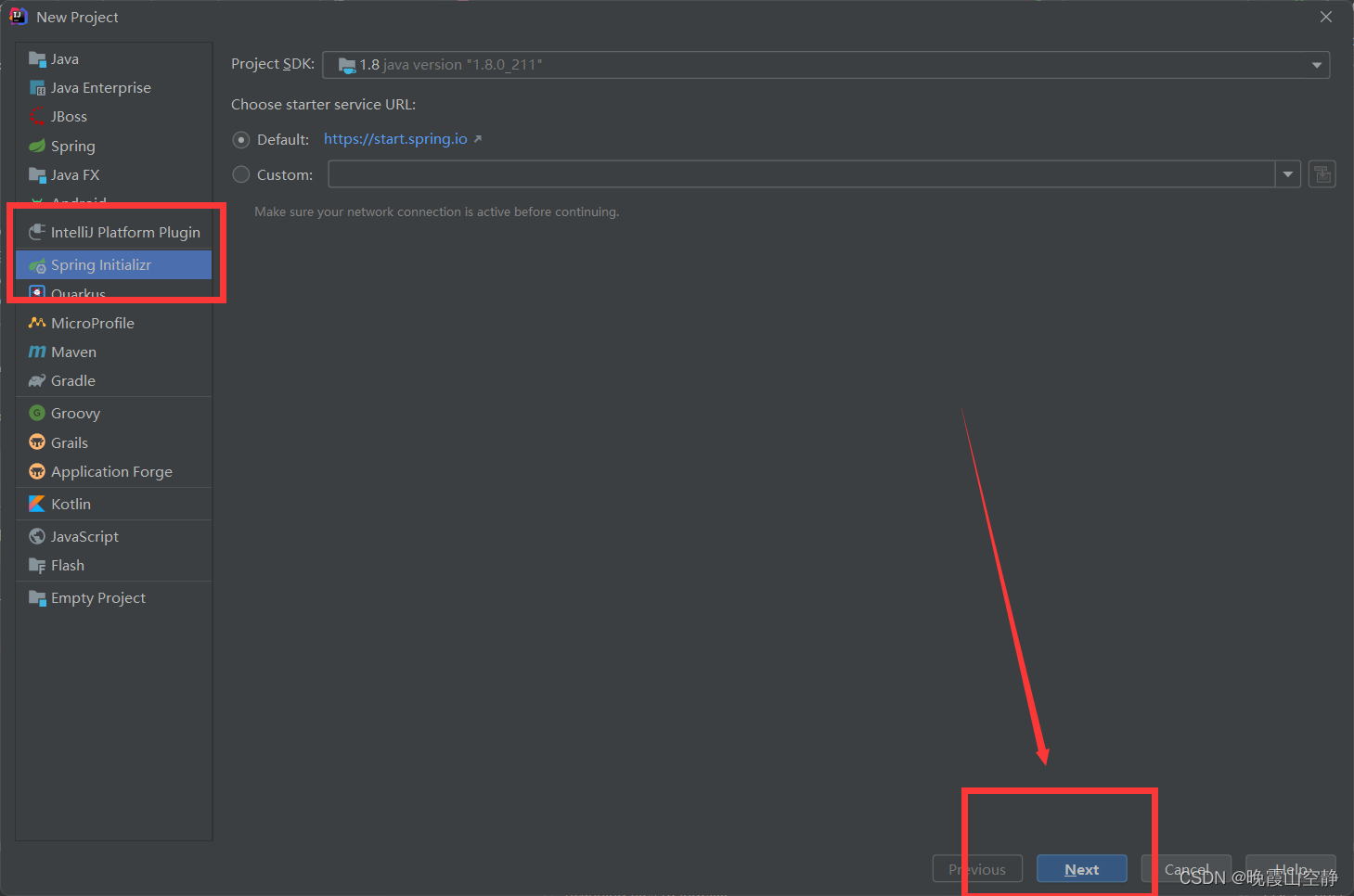Select the Empty Project list entry text
The height and width of the screenshot is (896, 1354).
pyautogui.click(x=98, y=598)
